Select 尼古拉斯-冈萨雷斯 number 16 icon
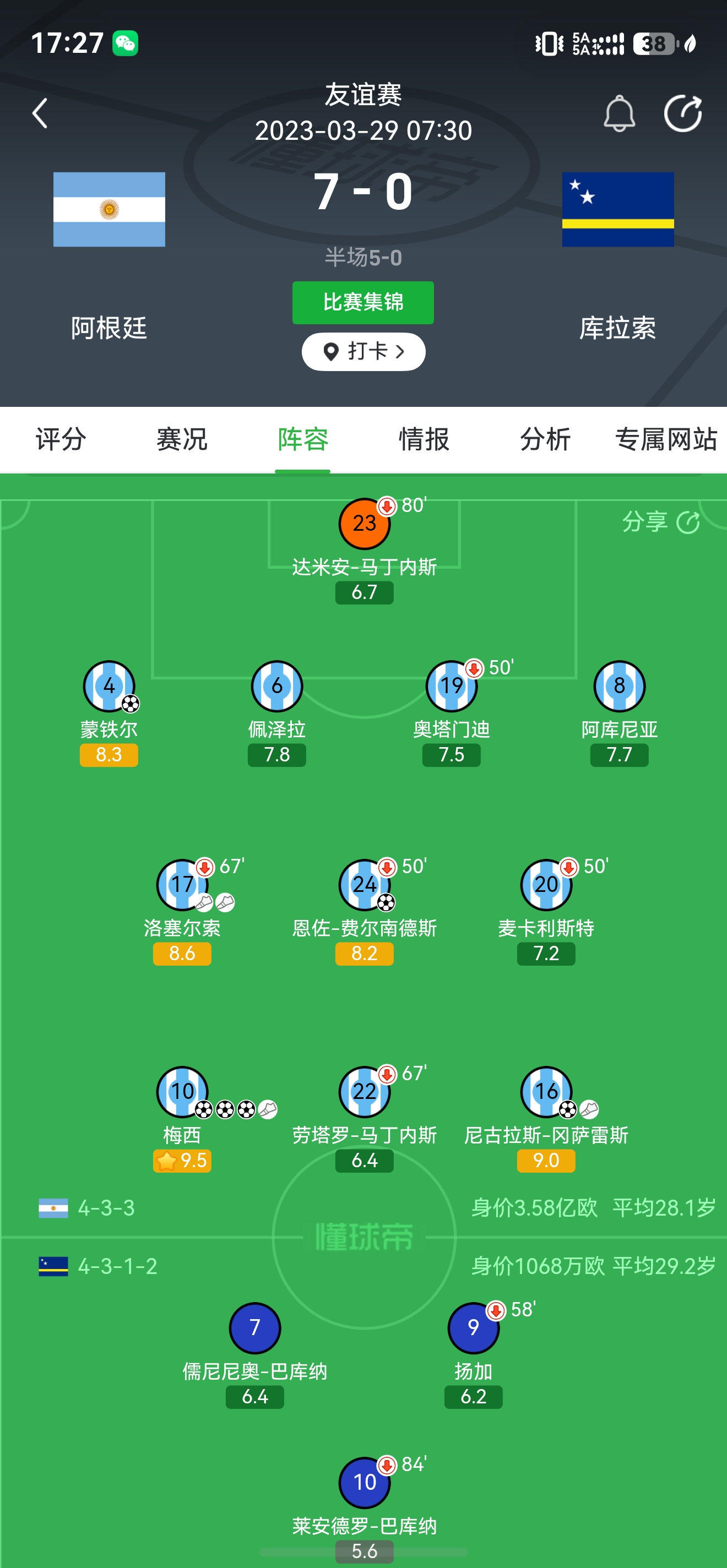 pos(546,1091)
